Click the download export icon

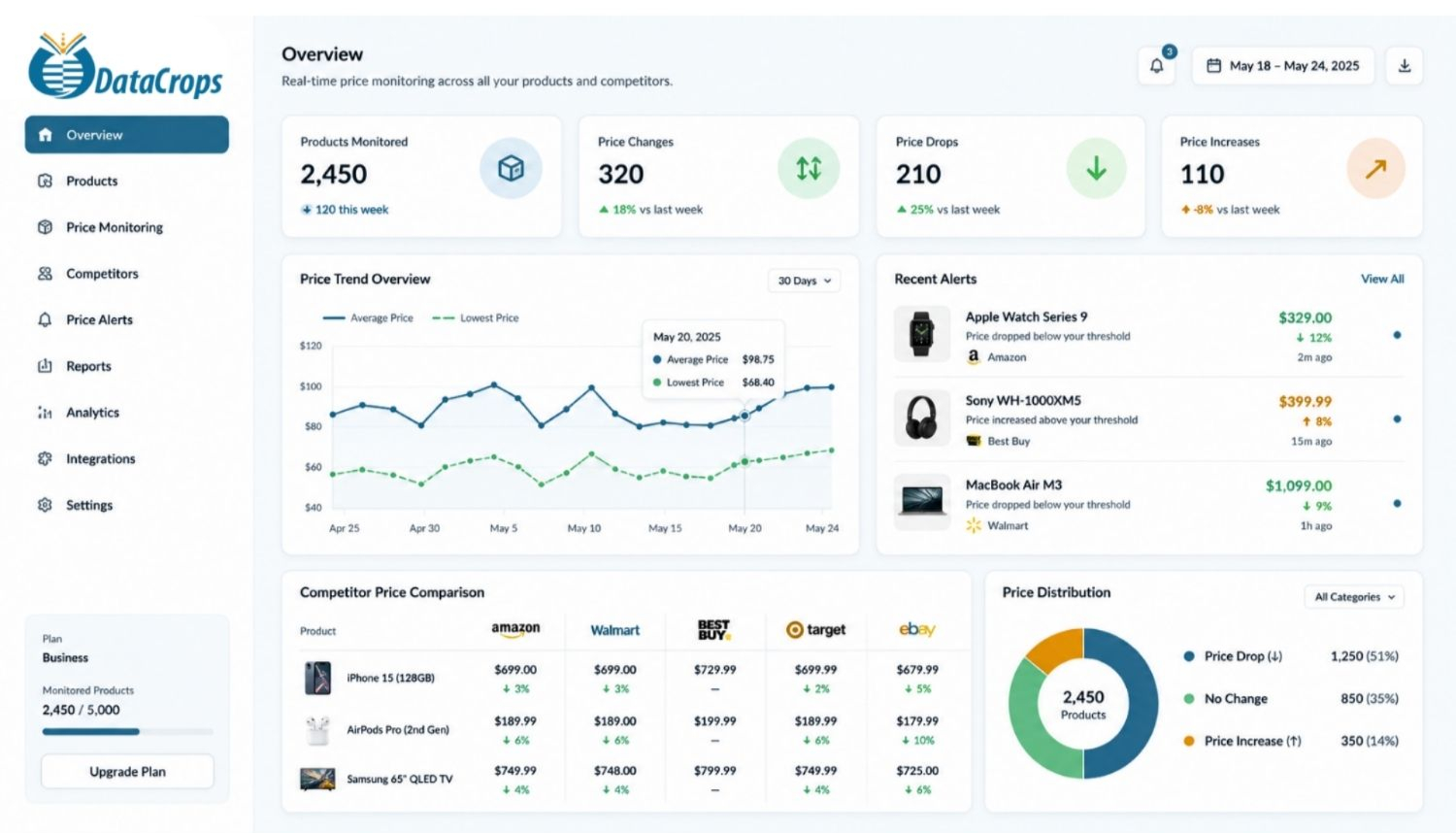point(1404,66)
